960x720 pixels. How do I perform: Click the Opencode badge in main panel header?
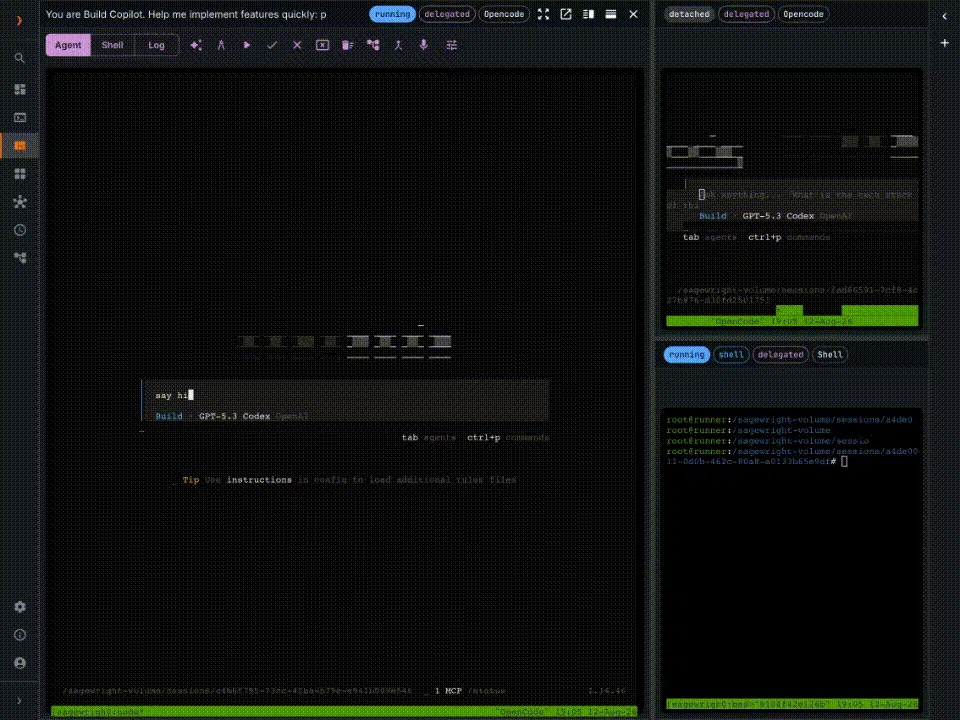pyautogui.click(x=504, y=14)
